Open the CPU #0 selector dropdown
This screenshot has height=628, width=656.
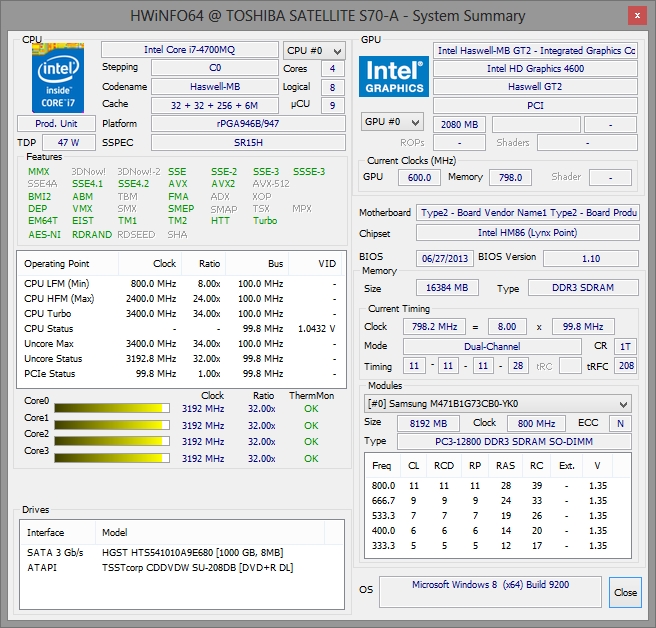point(314,51)
